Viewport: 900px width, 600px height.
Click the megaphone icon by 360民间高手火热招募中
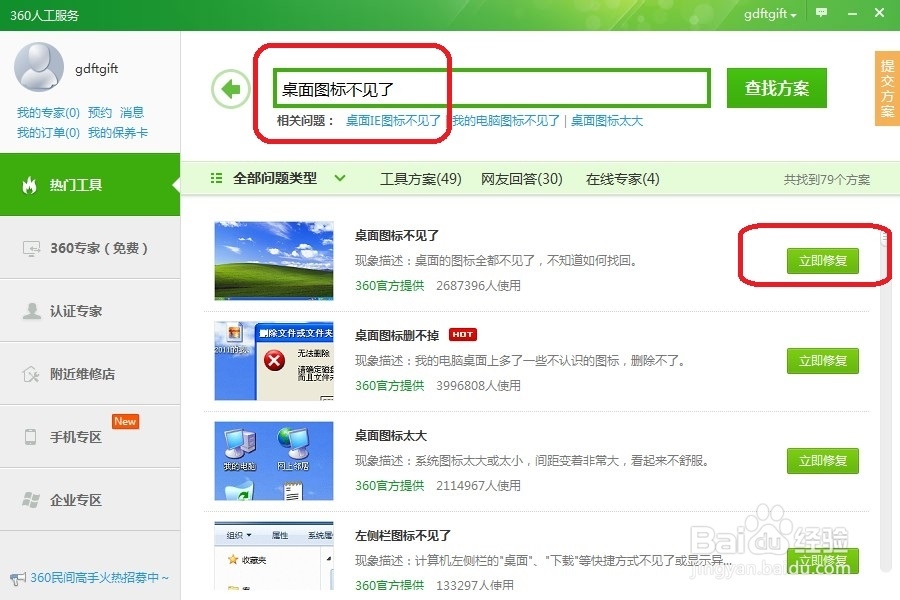pyautogui.click(x=18, y=578)
